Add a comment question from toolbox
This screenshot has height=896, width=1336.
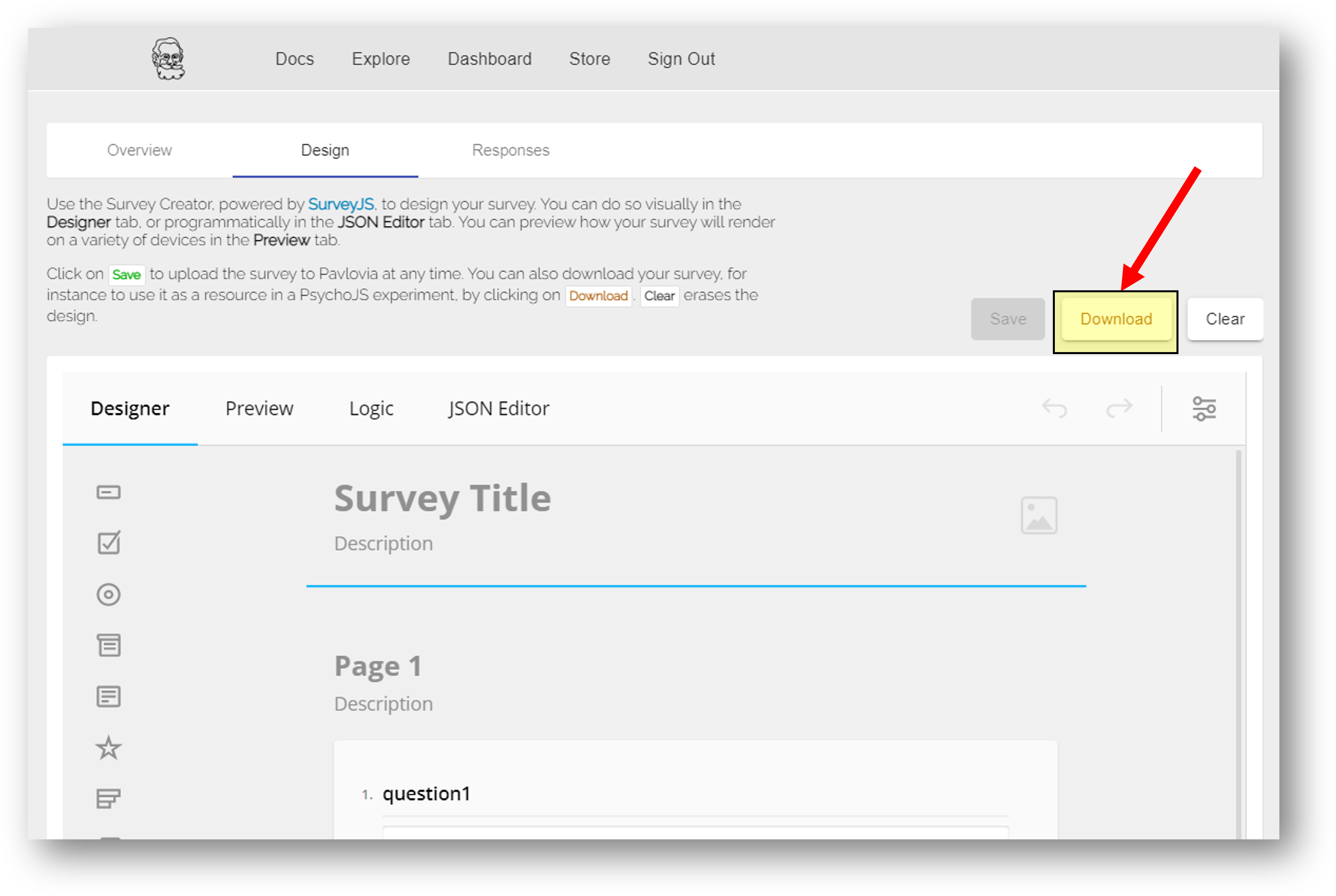click(x=108, y=697)
